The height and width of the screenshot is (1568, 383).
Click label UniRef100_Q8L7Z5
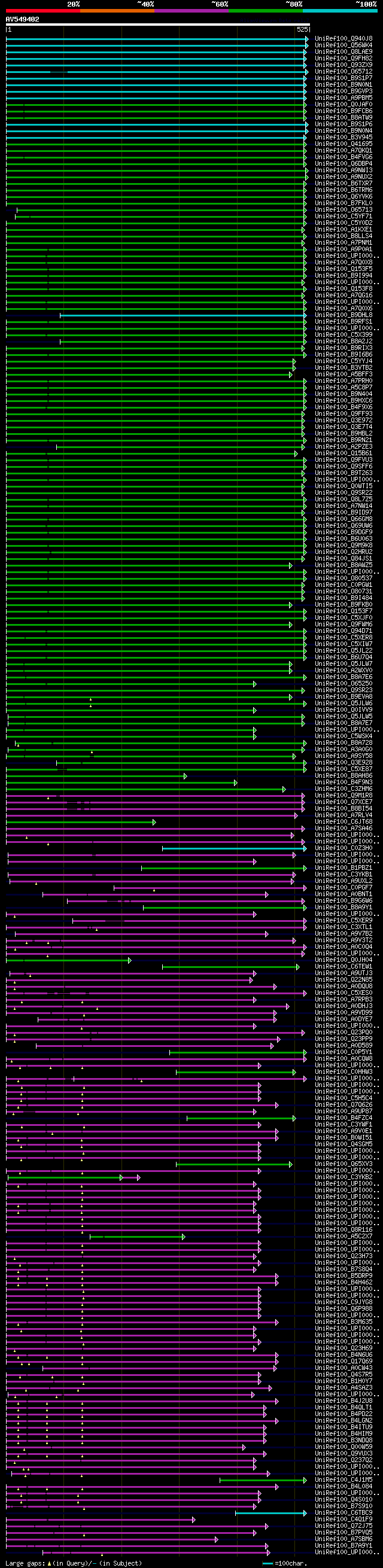pyautogui.click(x=344, y=500)
